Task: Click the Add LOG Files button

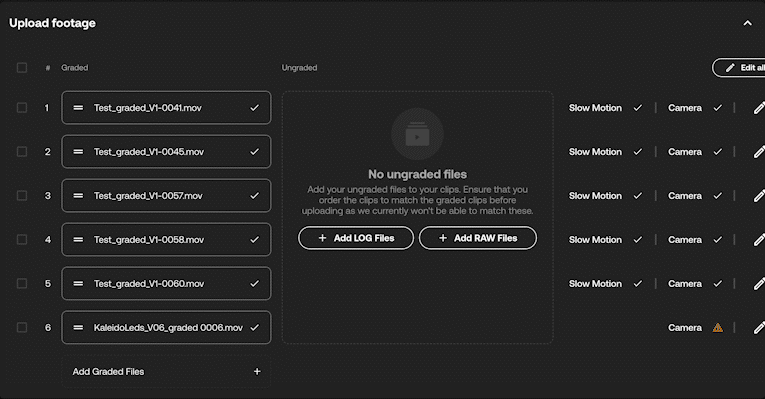Action: pyautogui.click(x=356, y=238)
